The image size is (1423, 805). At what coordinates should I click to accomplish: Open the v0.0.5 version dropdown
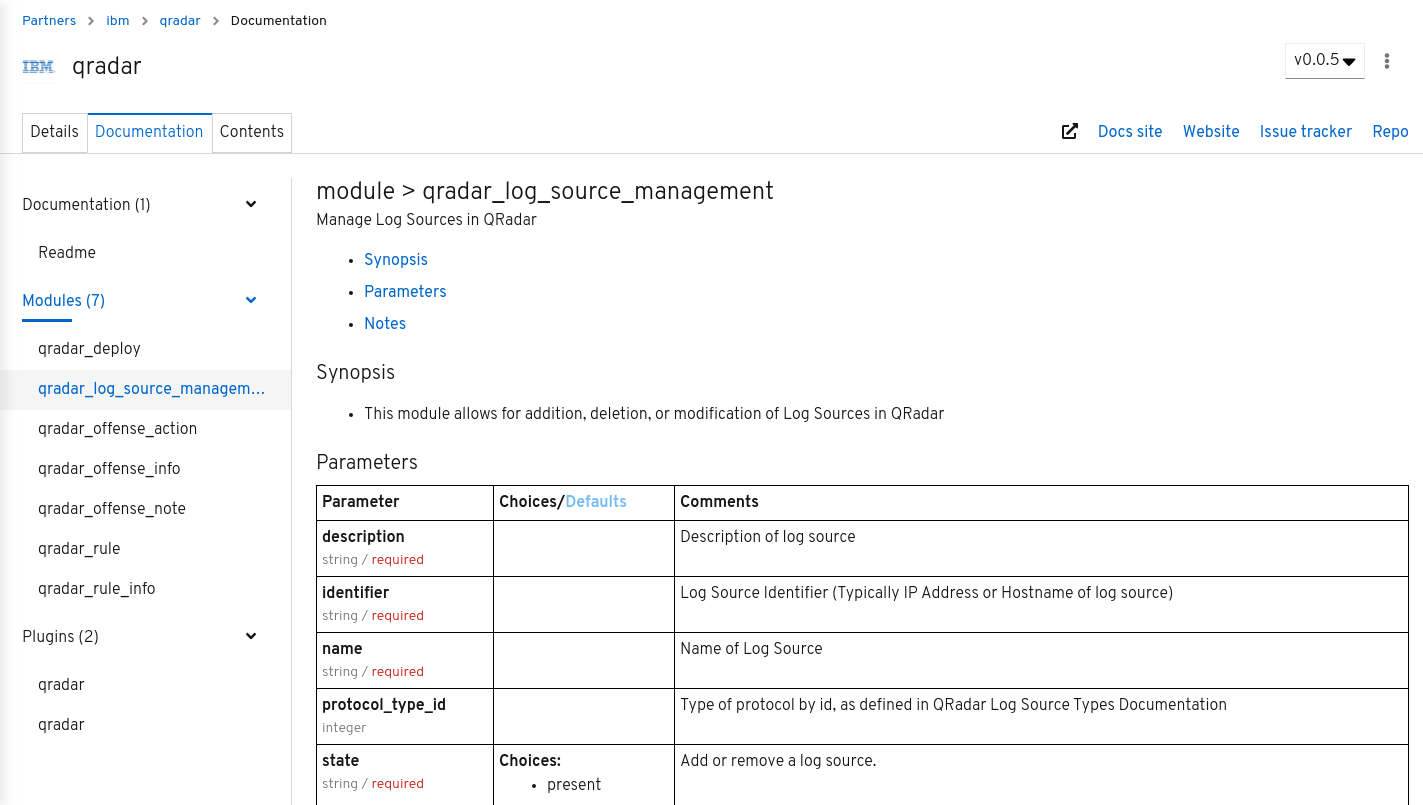point(1324,61)
